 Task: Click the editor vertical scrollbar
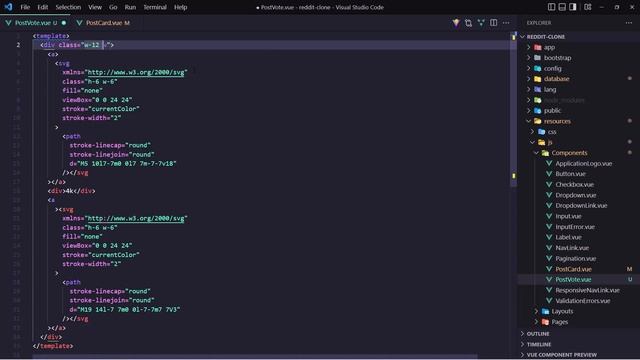pos(513,110)
